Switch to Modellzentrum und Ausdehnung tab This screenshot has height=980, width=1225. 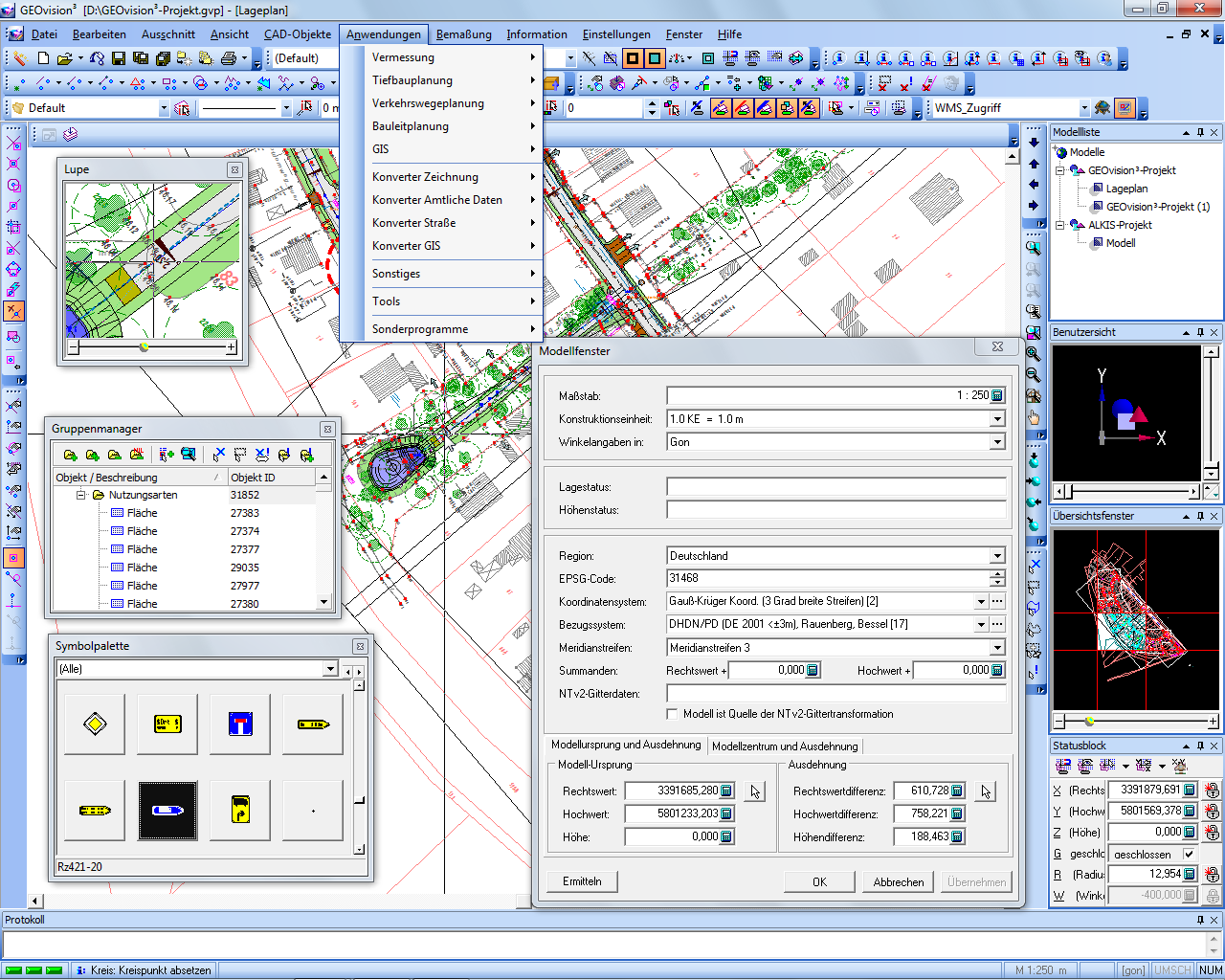[785, 746]
